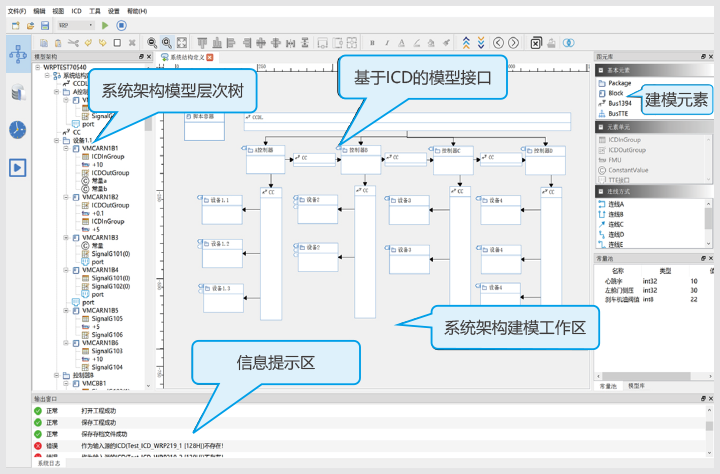720x474 pixels.
Task: Click the play box icon in left sidebar
Action: [x=17, y=167]
